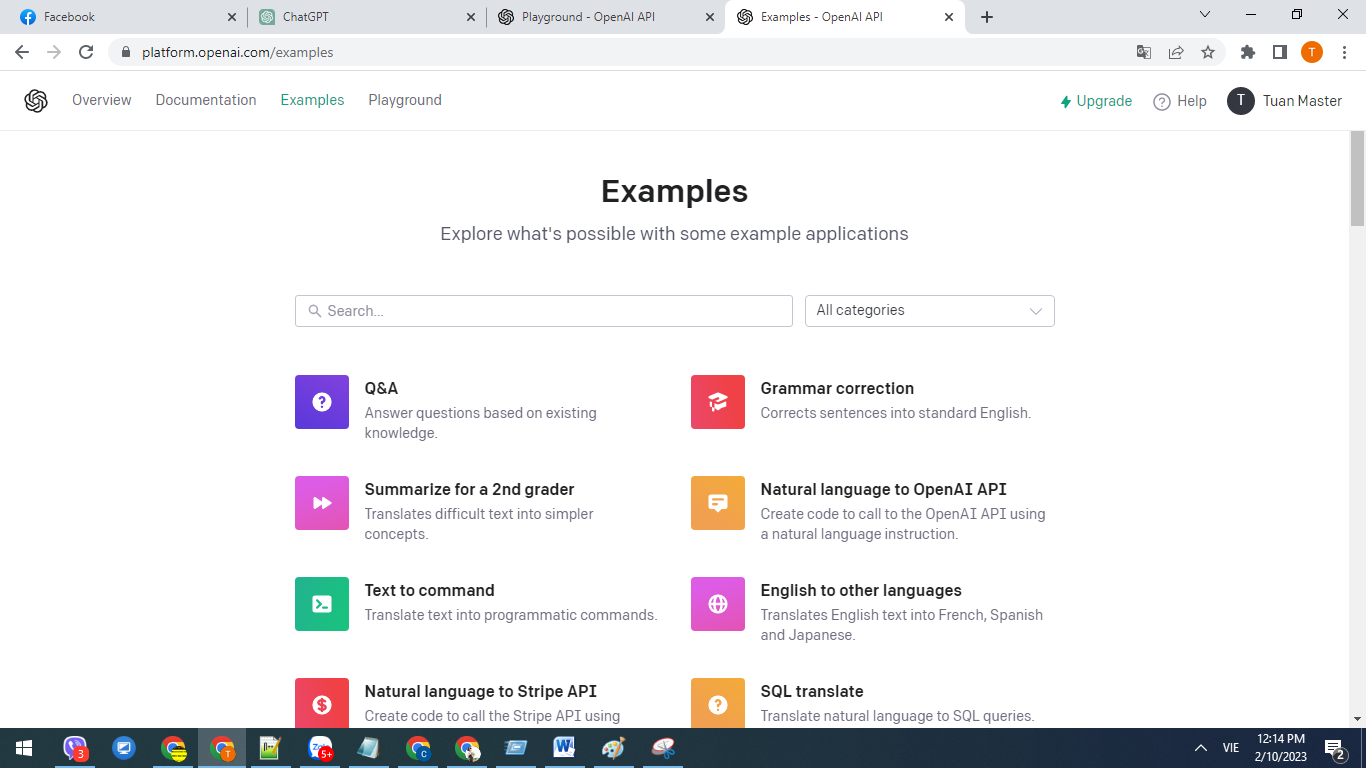Open the Summarize for a 2nd grader title

[x=470, y=490]
